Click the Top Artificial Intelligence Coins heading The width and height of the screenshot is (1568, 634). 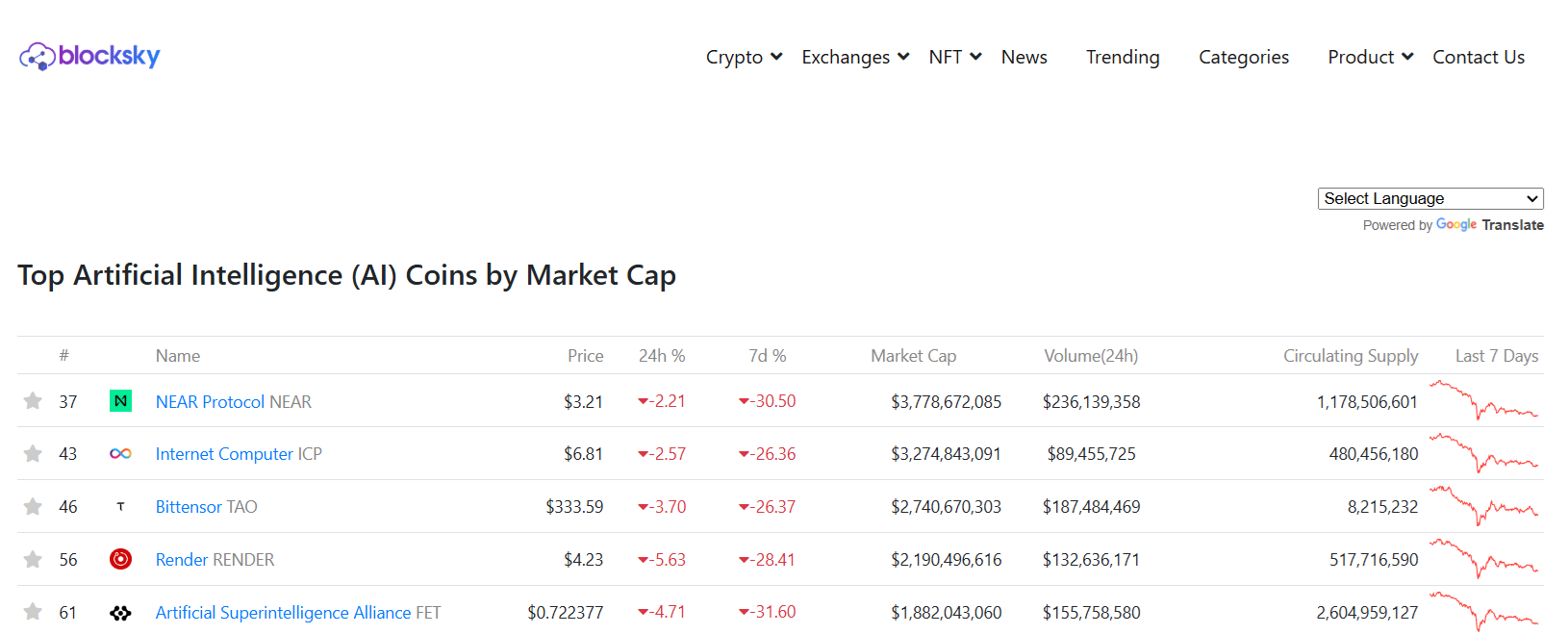tap(347, 275)
